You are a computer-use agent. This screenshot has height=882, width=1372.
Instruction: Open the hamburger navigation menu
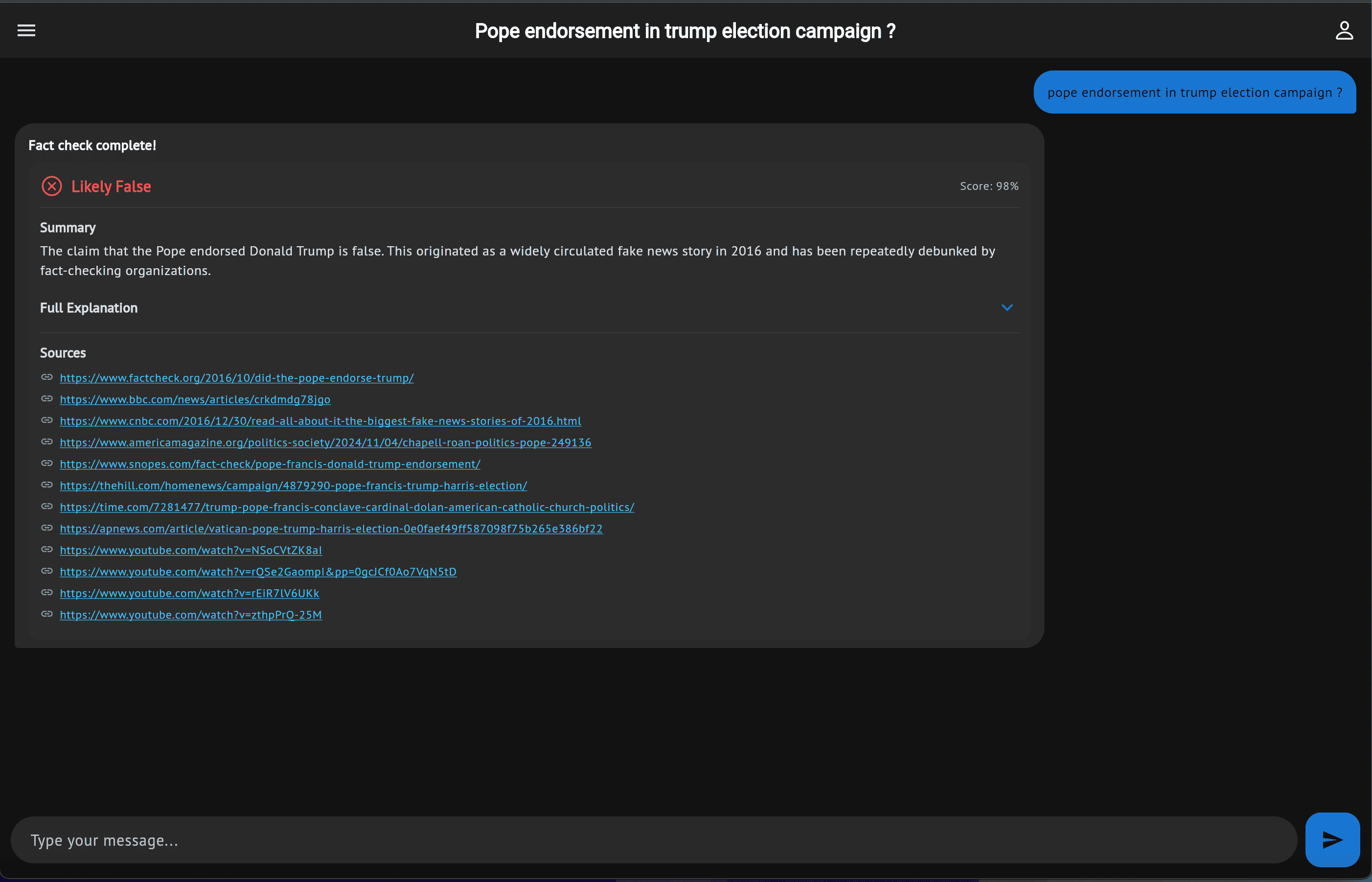click(26, 30)
